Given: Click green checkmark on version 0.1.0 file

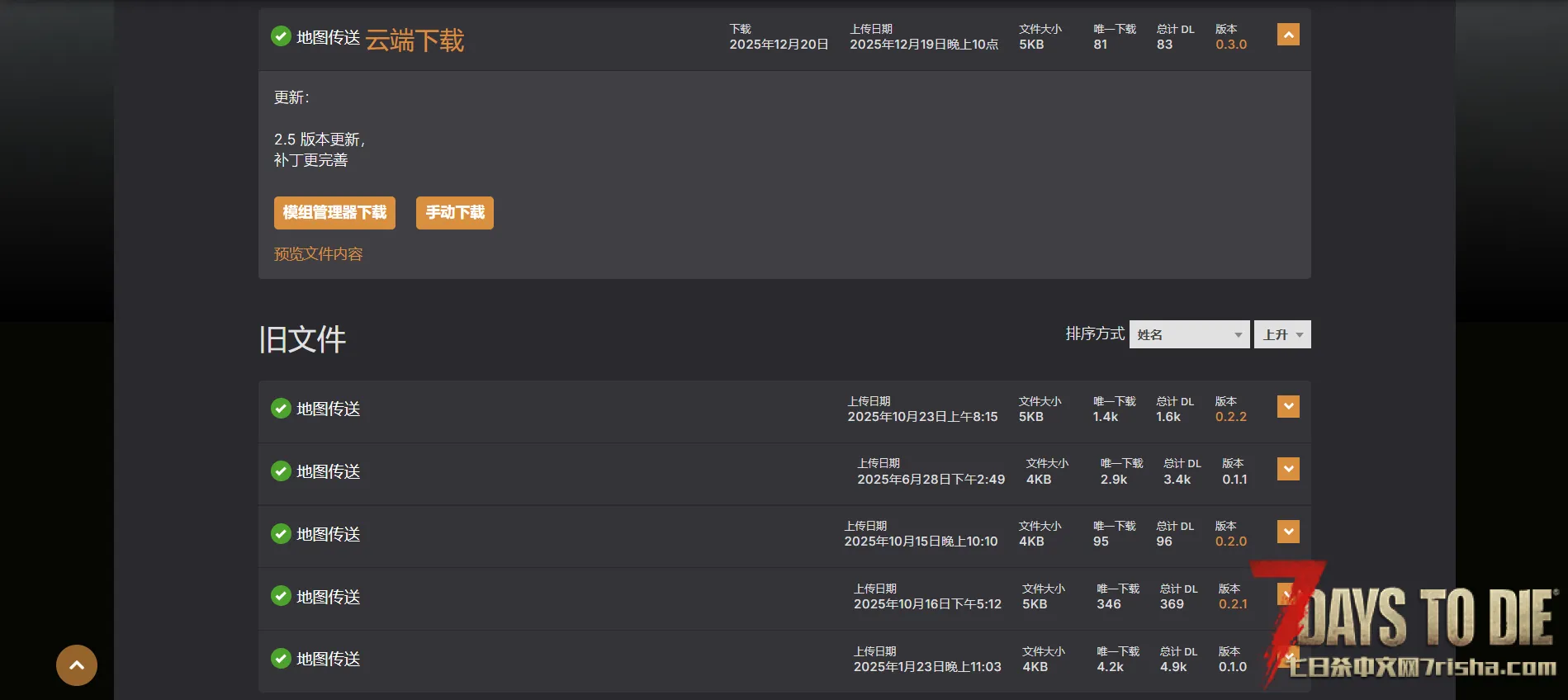Looking at the screenshot, I should point(281,659).
